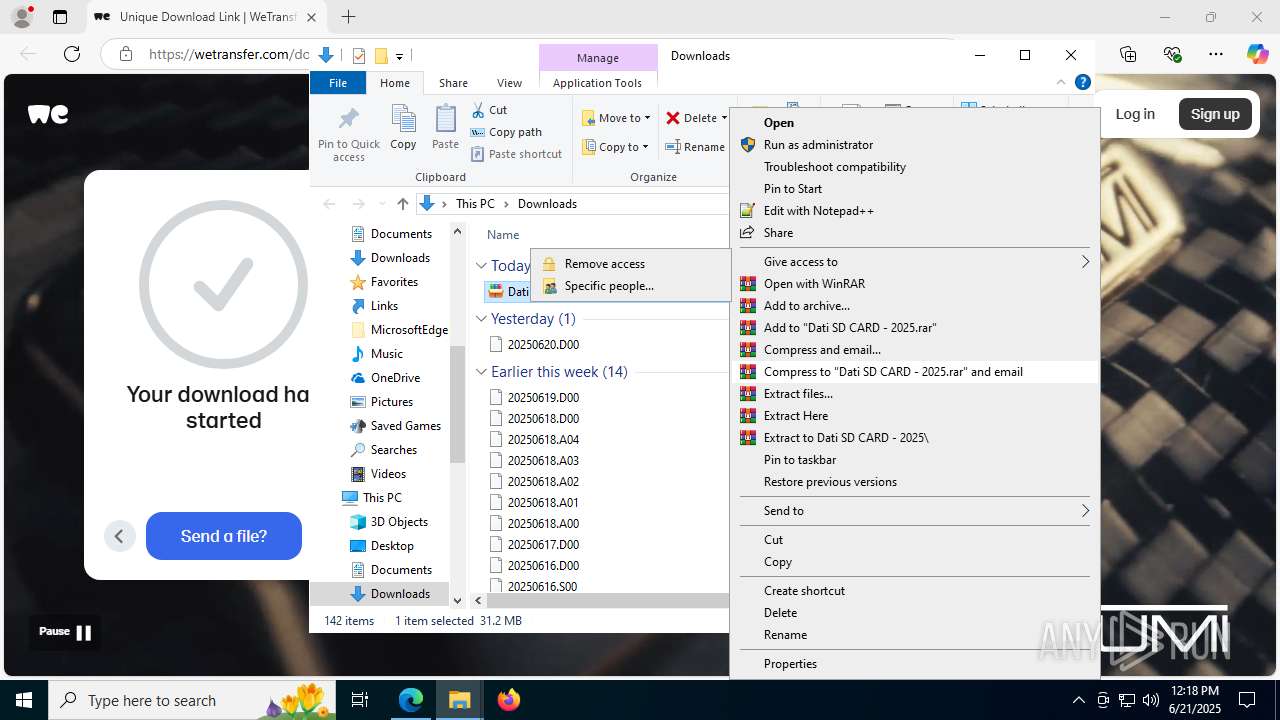Open a new Edge browser tab
1280x720 pixels.
(348, 17)
